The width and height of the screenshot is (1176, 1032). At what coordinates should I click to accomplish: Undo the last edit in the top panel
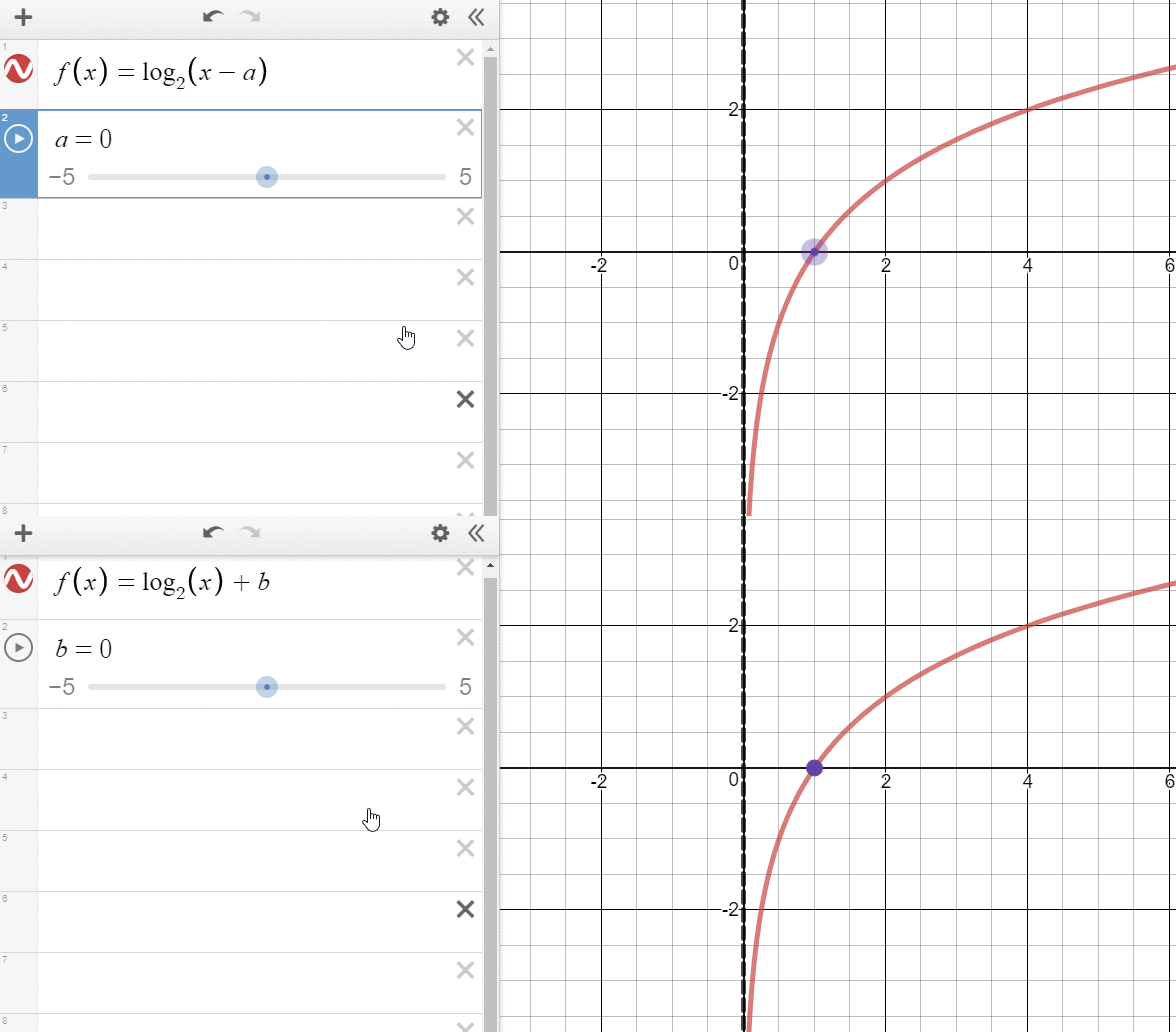pyautogui.click(x=213, y=16)
